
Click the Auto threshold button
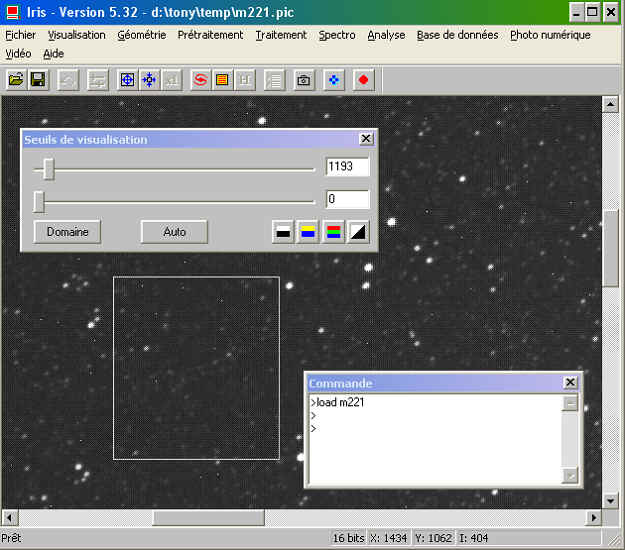[x=174, y=232]
